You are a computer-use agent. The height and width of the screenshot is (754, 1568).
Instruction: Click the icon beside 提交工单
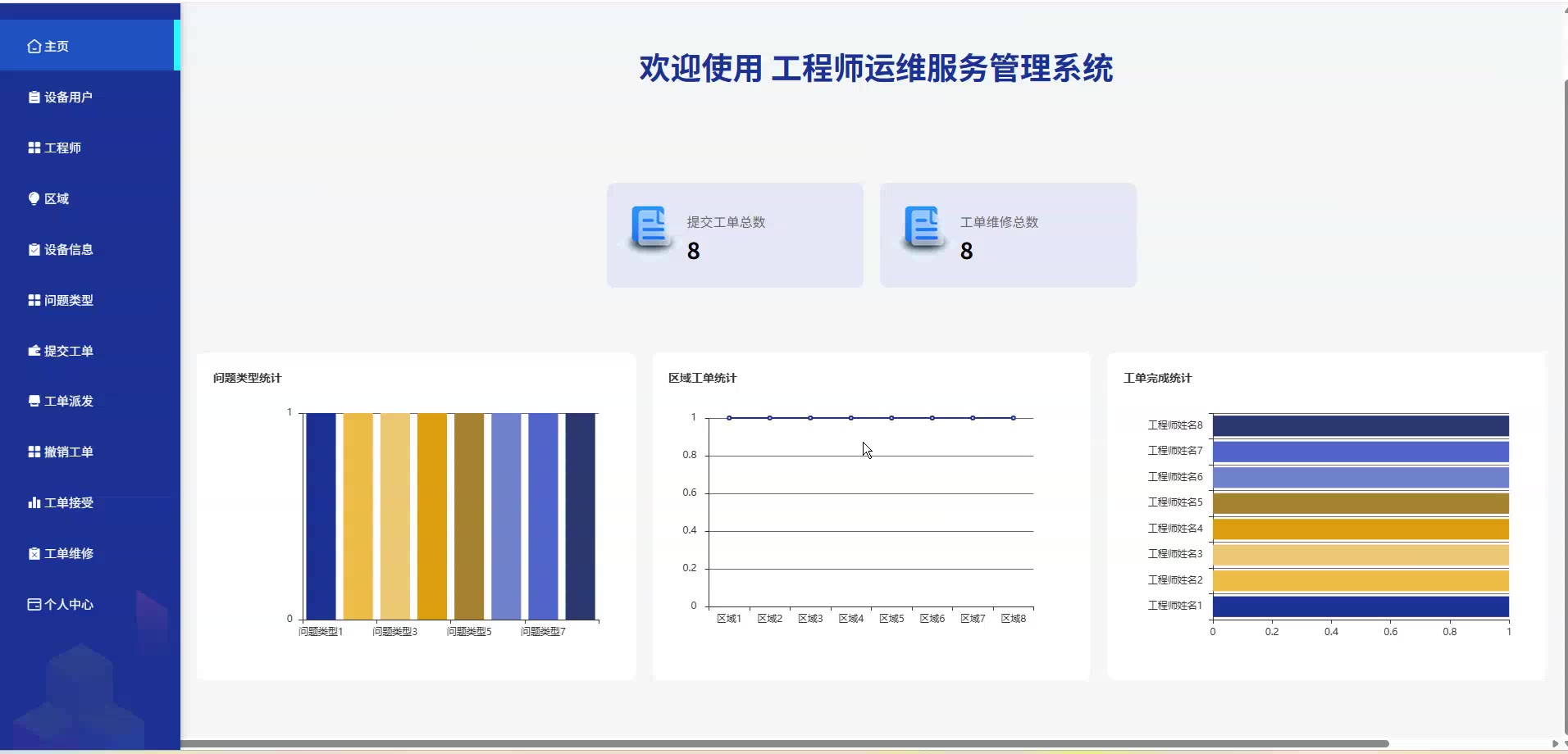[34, 352]
